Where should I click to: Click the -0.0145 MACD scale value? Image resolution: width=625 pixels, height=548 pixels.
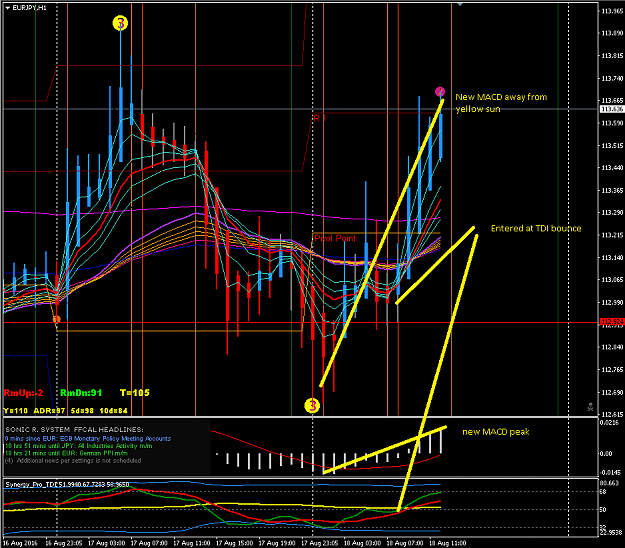tap(610, 473)
